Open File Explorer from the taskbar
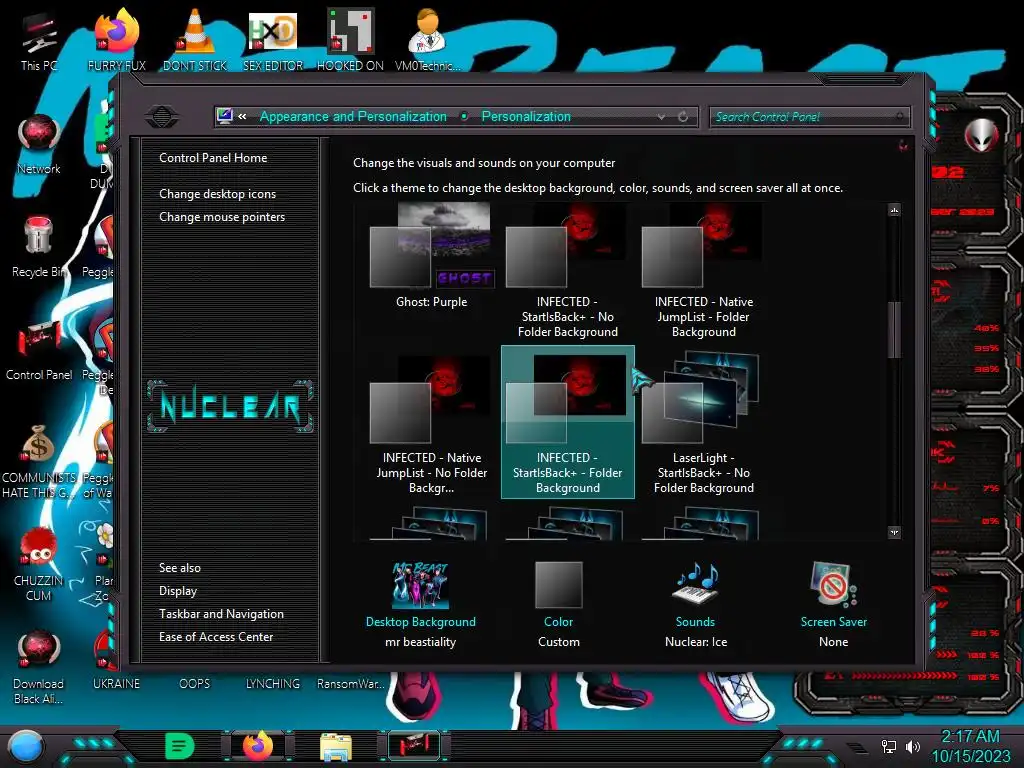The height and width of the screenshot is (768, 1024). [x=336, y=747]
